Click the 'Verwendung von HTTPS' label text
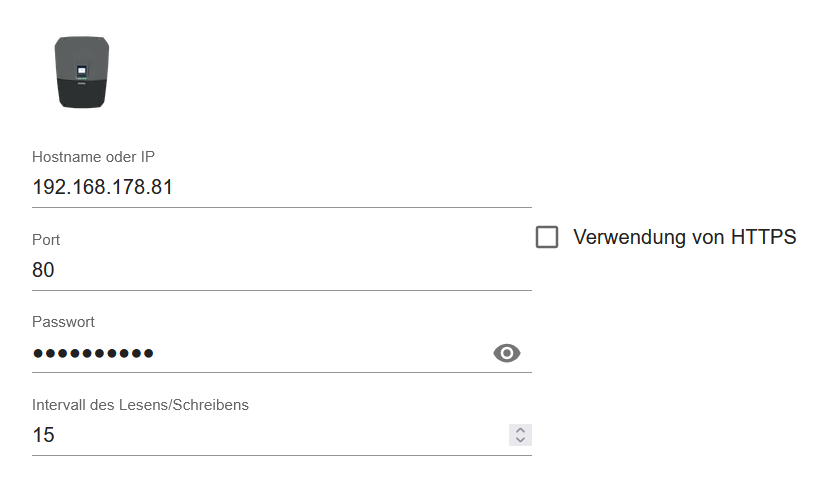Screen dimensions: 836x480 pyautogui.click(x=684, y=237)
